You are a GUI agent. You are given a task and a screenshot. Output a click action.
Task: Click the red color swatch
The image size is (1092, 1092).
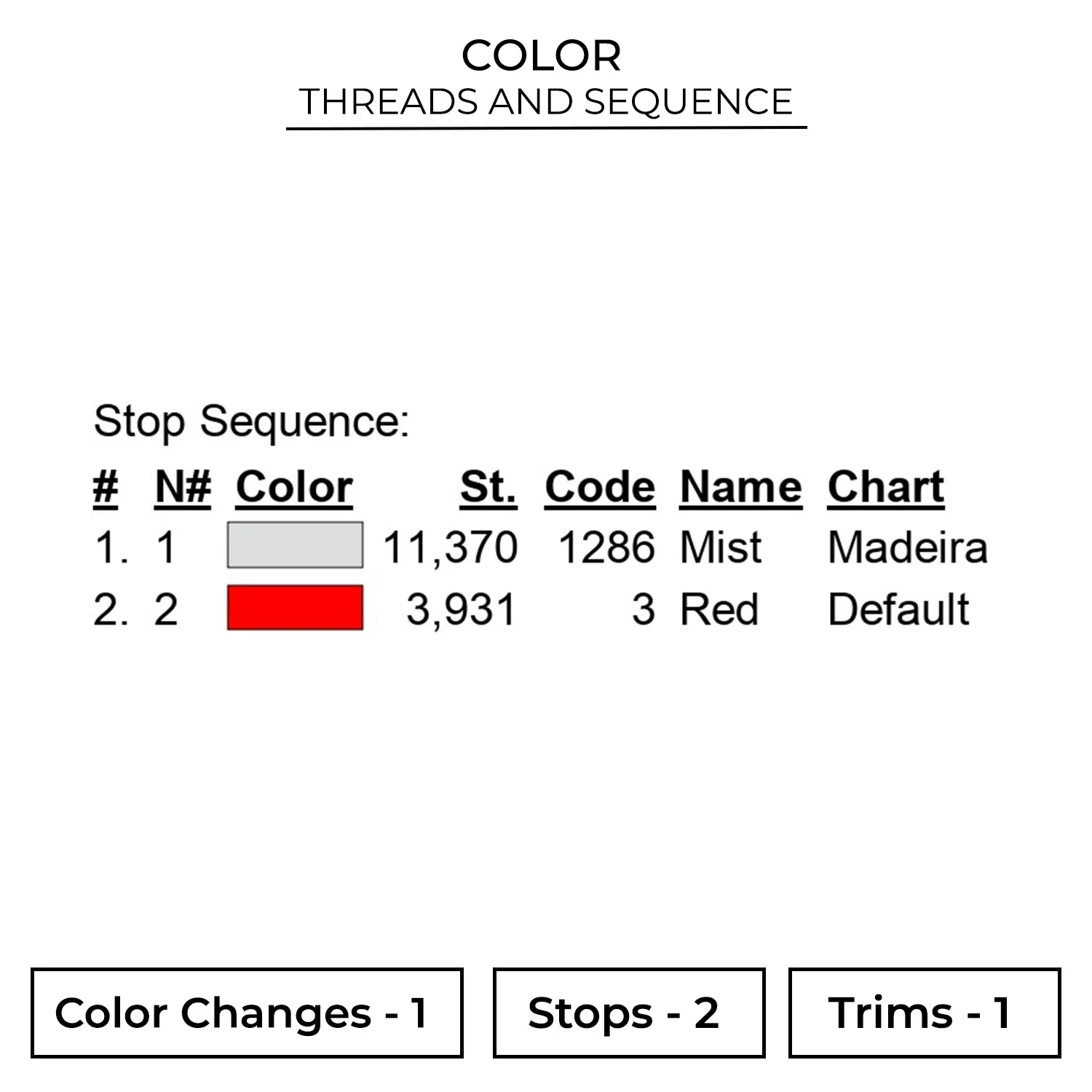(295, 608)
